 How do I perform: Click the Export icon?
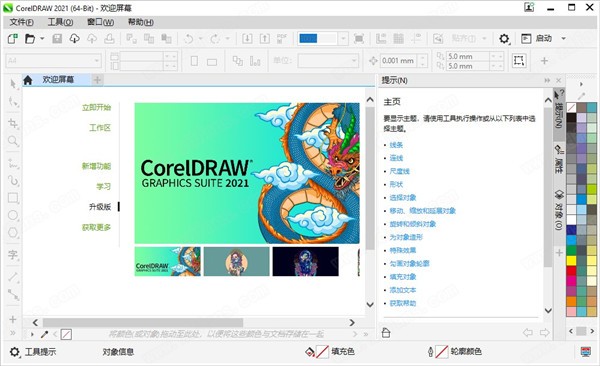pos(265,39)
